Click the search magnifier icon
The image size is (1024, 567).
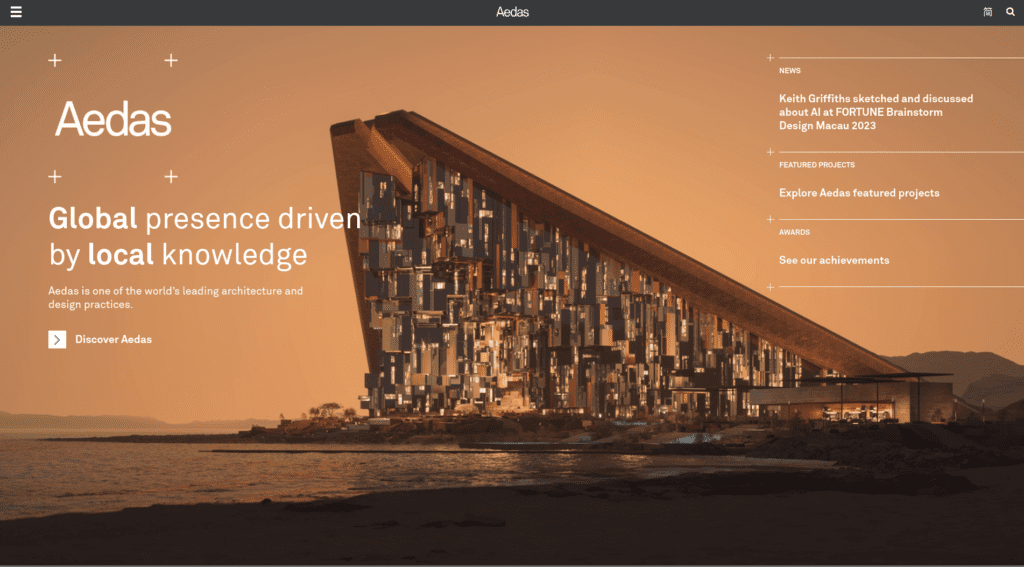[x=1010, y=12]
